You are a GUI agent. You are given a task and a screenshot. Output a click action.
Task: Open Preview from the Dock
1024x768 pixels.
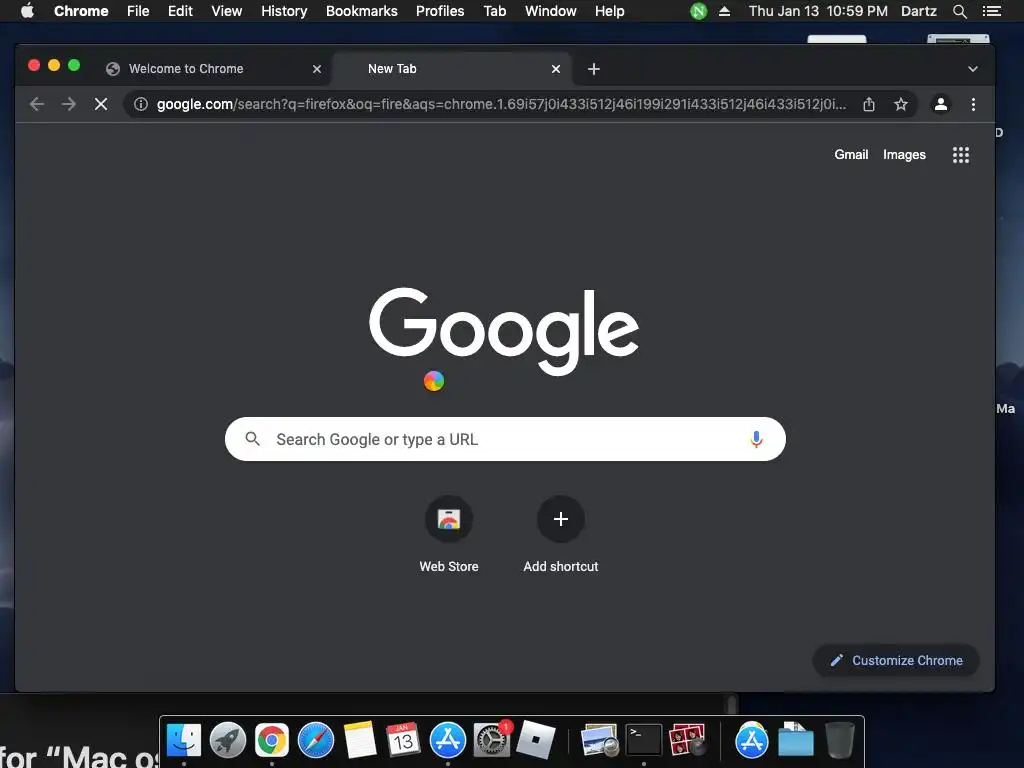click(x=599, y=741)
